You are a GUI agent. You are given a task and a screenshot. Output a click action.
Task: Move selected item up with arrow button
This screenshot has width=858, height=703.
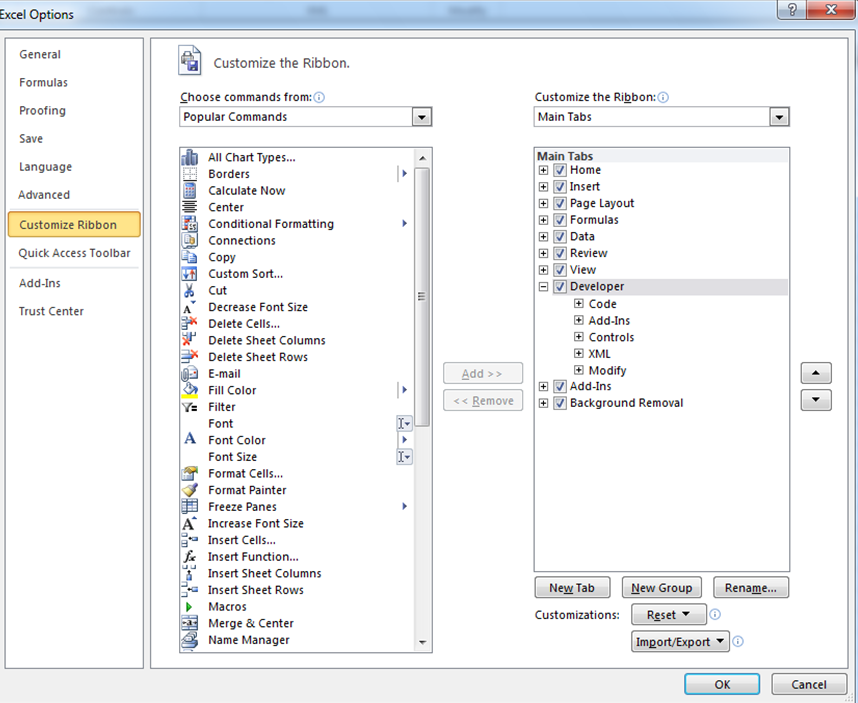(x=816, y=373)
